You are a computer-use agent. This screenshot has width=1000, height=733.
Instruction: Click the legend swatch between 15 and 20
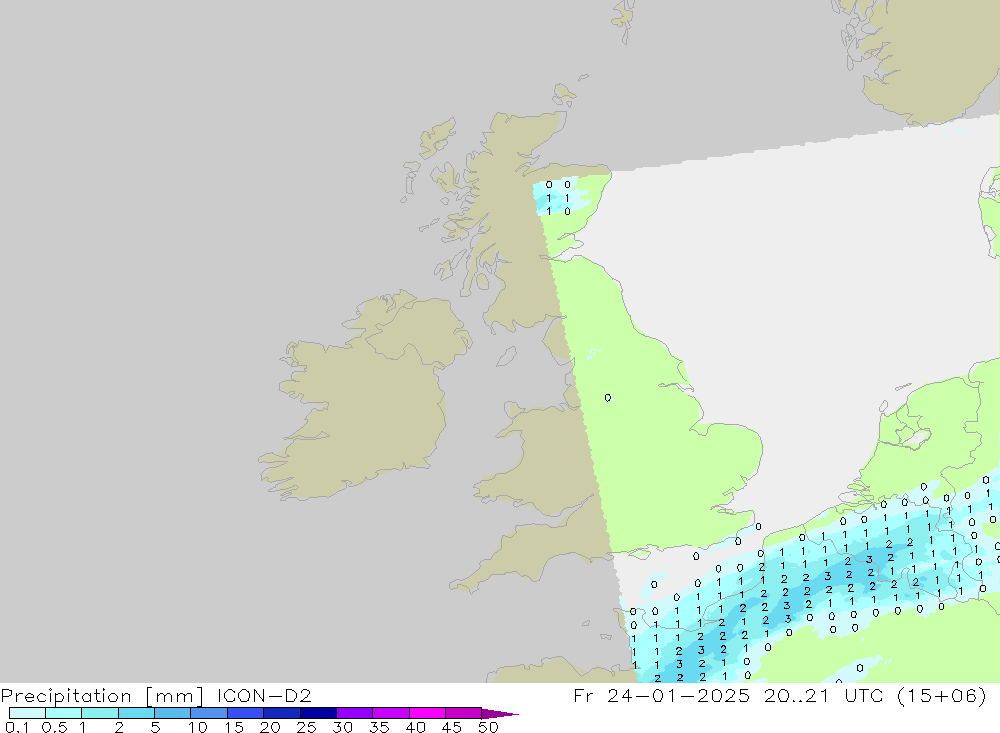point(246,713)
